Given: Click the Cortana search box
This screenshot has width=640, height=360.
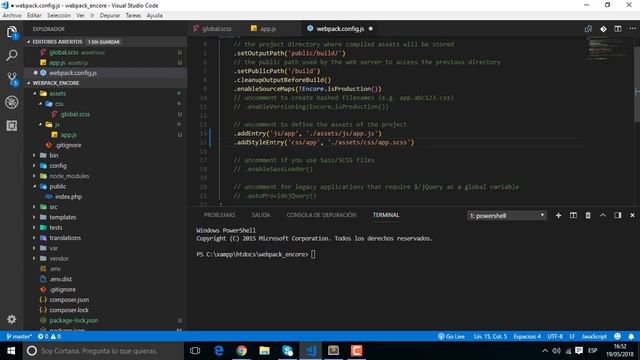Looking at the screenshot, I should point(104,351).
